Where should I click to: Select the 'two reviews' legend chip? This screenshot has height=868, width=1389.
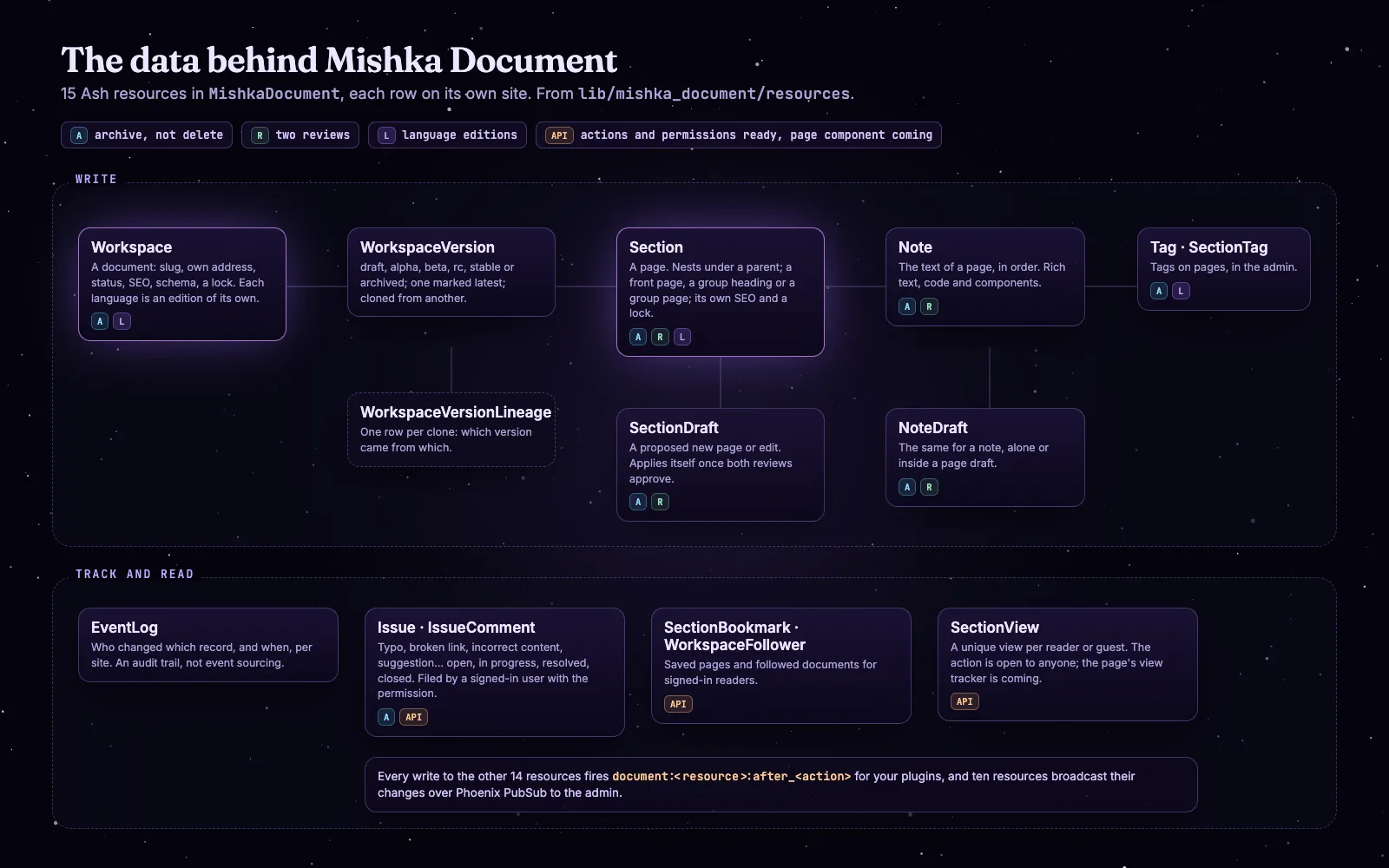pyautogui.click(x=300, y=135)
